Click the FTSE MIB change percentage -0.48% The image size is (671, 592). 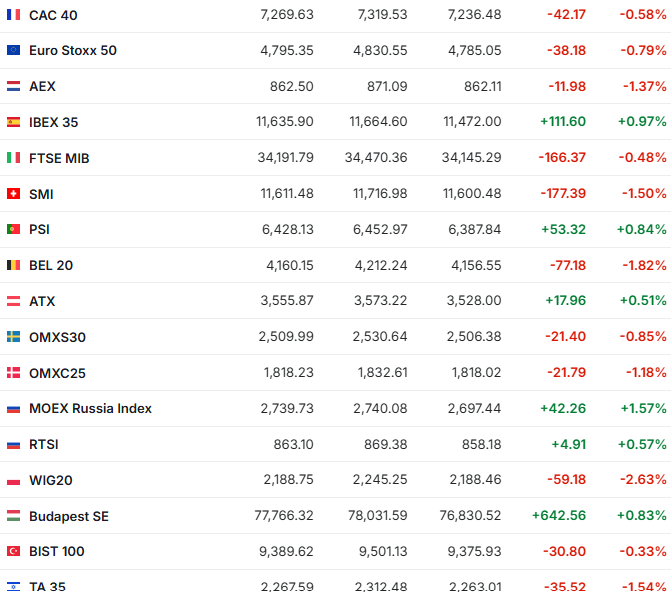point(643,158)
